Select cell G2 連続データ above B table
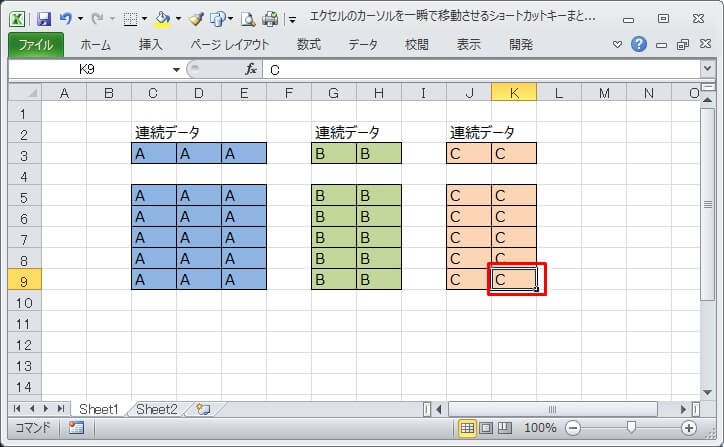 [334, 133]
